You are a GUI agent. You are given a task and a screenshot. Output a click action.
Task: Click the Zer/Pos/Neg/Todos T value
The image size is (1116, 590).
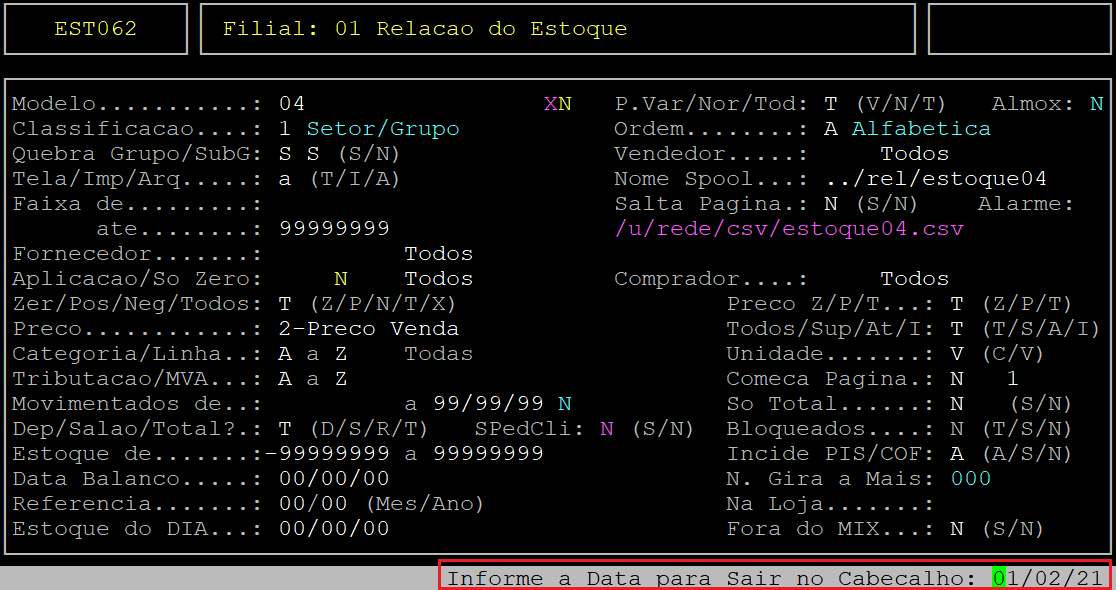(x=285, y=304)
